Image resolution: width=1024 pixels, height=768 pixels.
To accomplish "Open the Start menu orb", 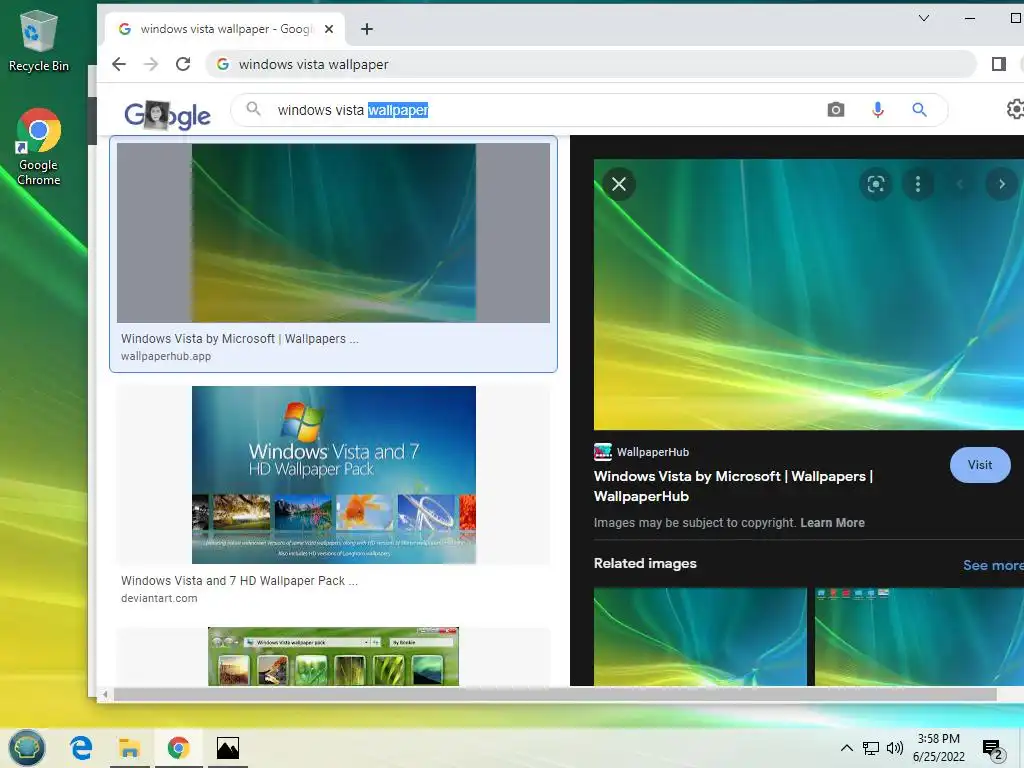I will [27, 748].
